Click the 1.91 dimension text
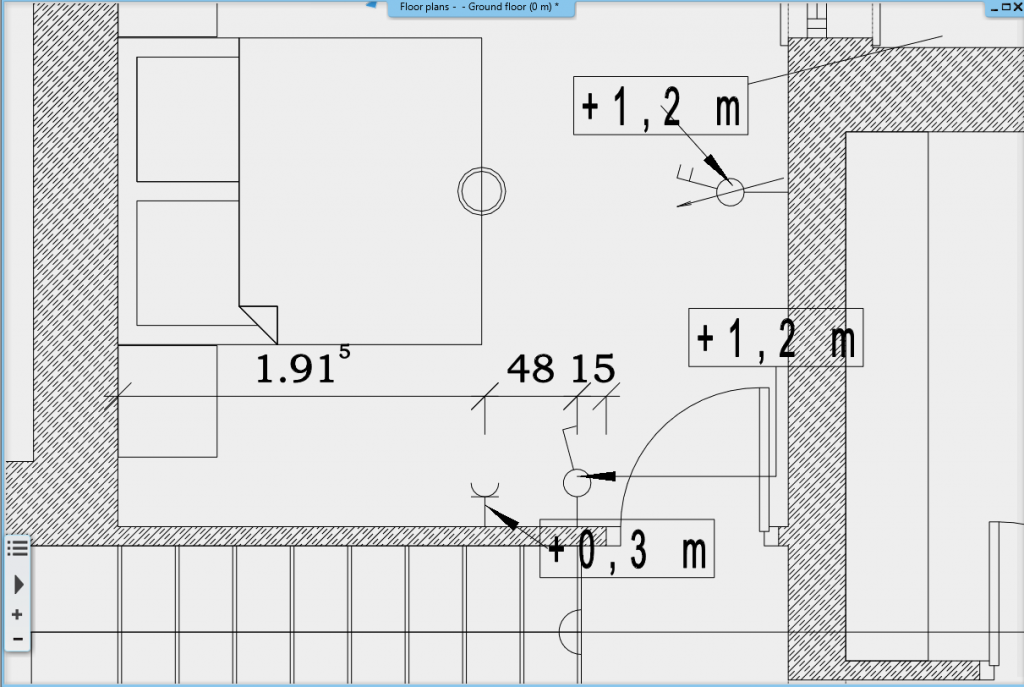The width and height of the screenshot is (1024, 687). (297, 368)
